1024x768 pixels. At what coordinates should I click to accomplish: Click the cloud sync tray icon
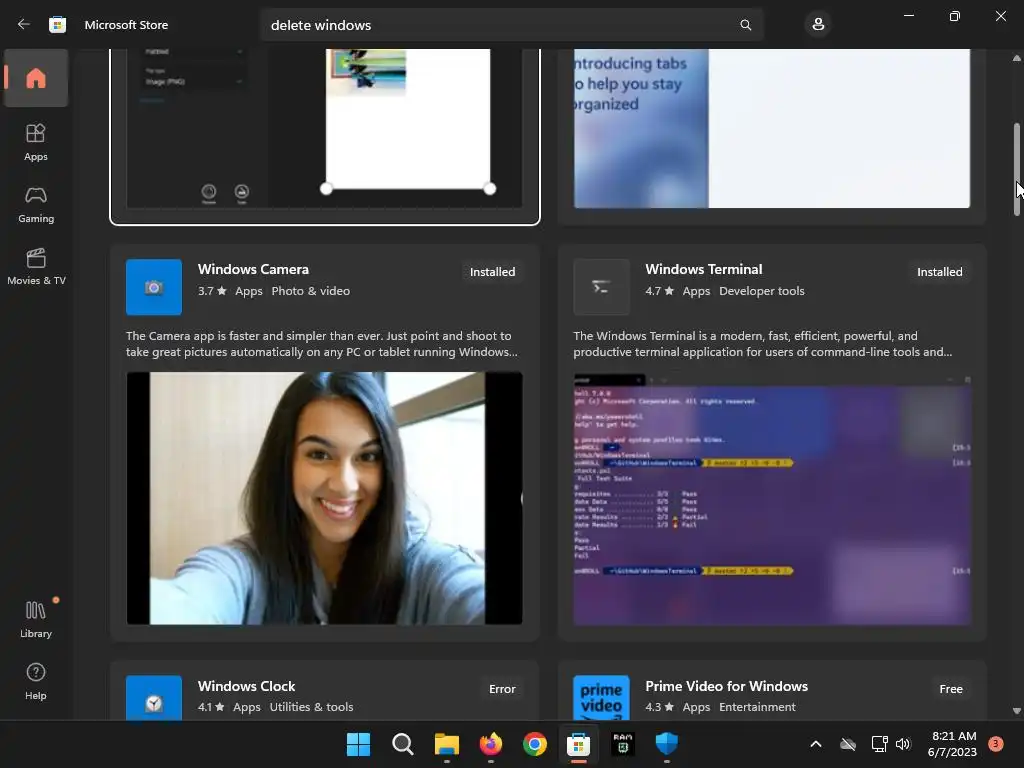coord(848,744)
